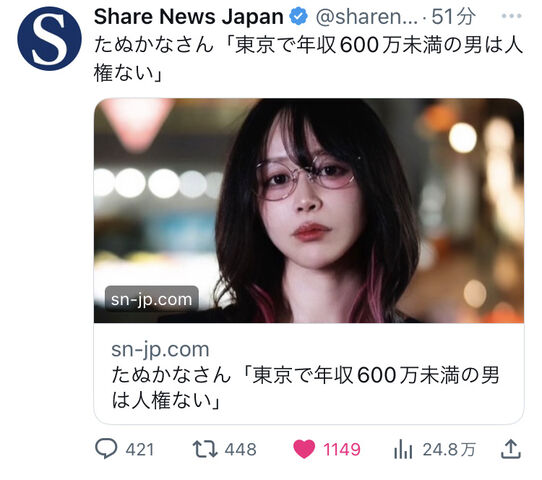This screenshot has height=480, width=542.
Task: Click the blue verified badge
Action: point(299,16)
